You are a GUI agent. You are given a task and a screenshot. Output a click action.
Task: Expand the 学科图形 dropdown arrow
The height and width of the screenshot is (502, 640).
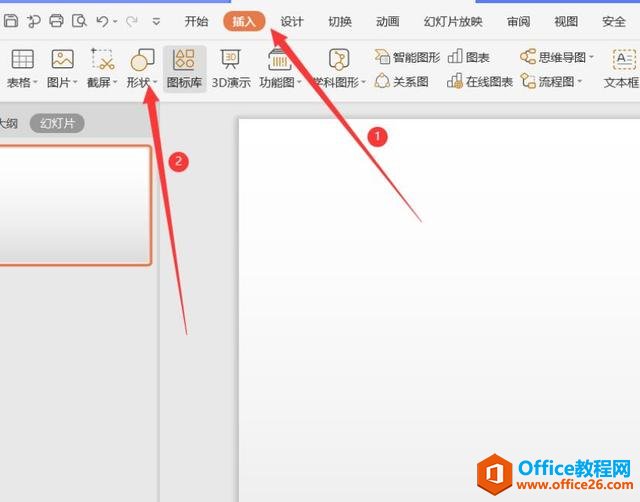363,82
